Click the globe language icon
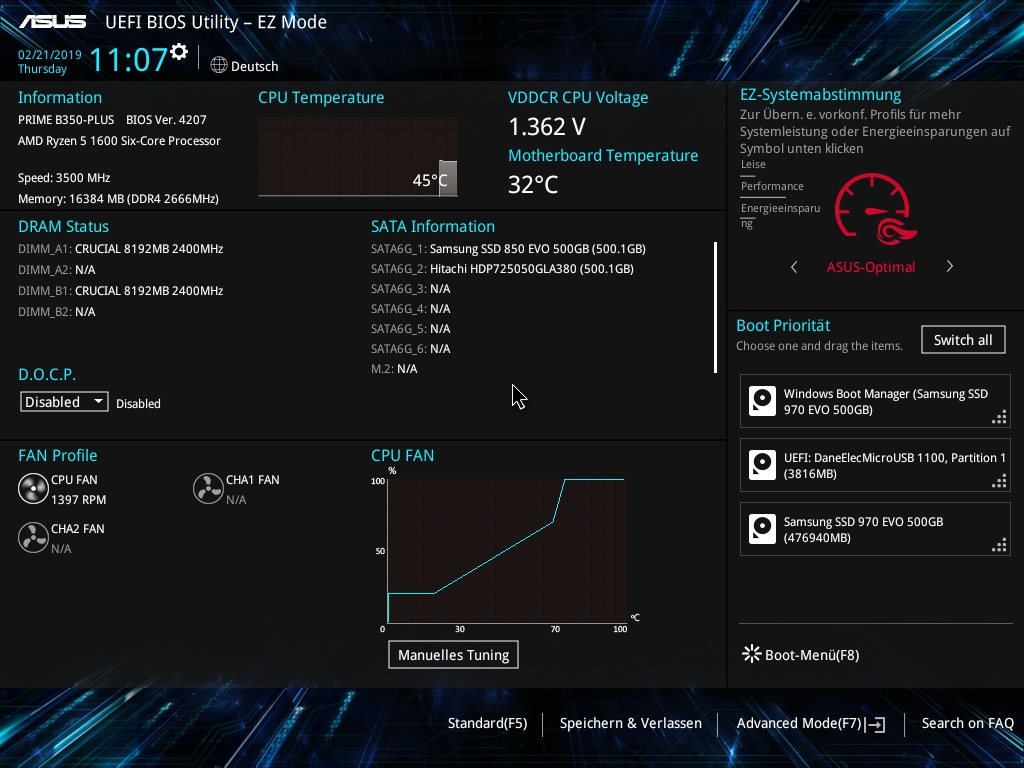 (x=219, y=65)
